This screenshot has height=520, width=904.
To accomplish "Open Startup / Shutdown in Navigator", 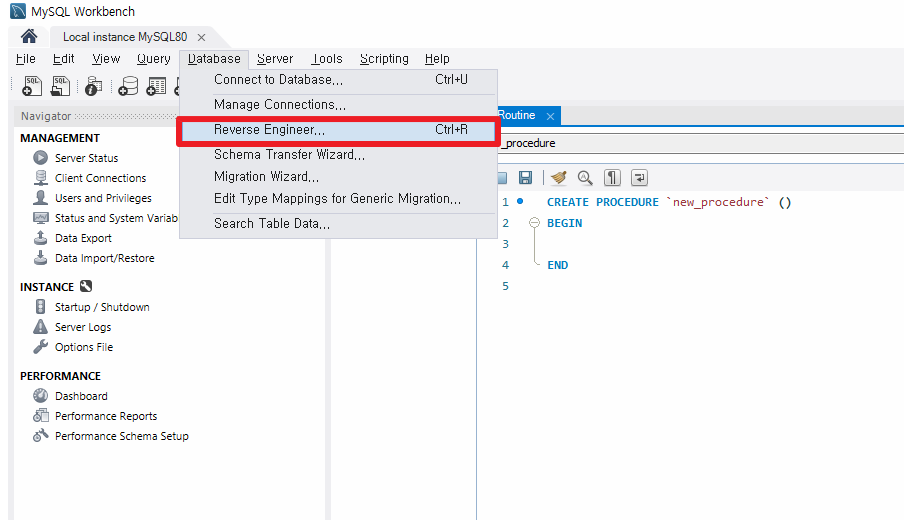I will [x=102, y=307].
